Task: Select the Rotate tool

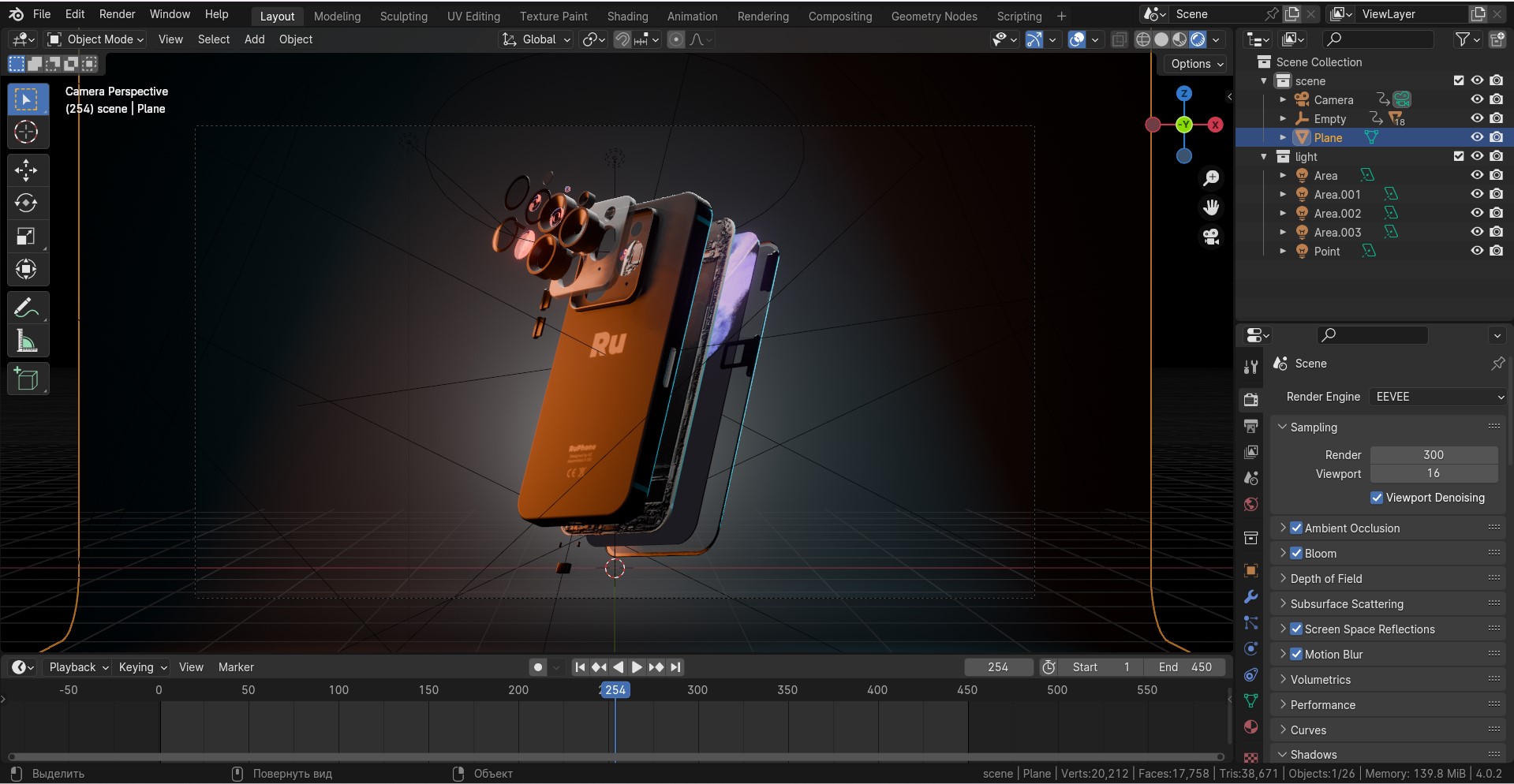Action: pos(26,203)
